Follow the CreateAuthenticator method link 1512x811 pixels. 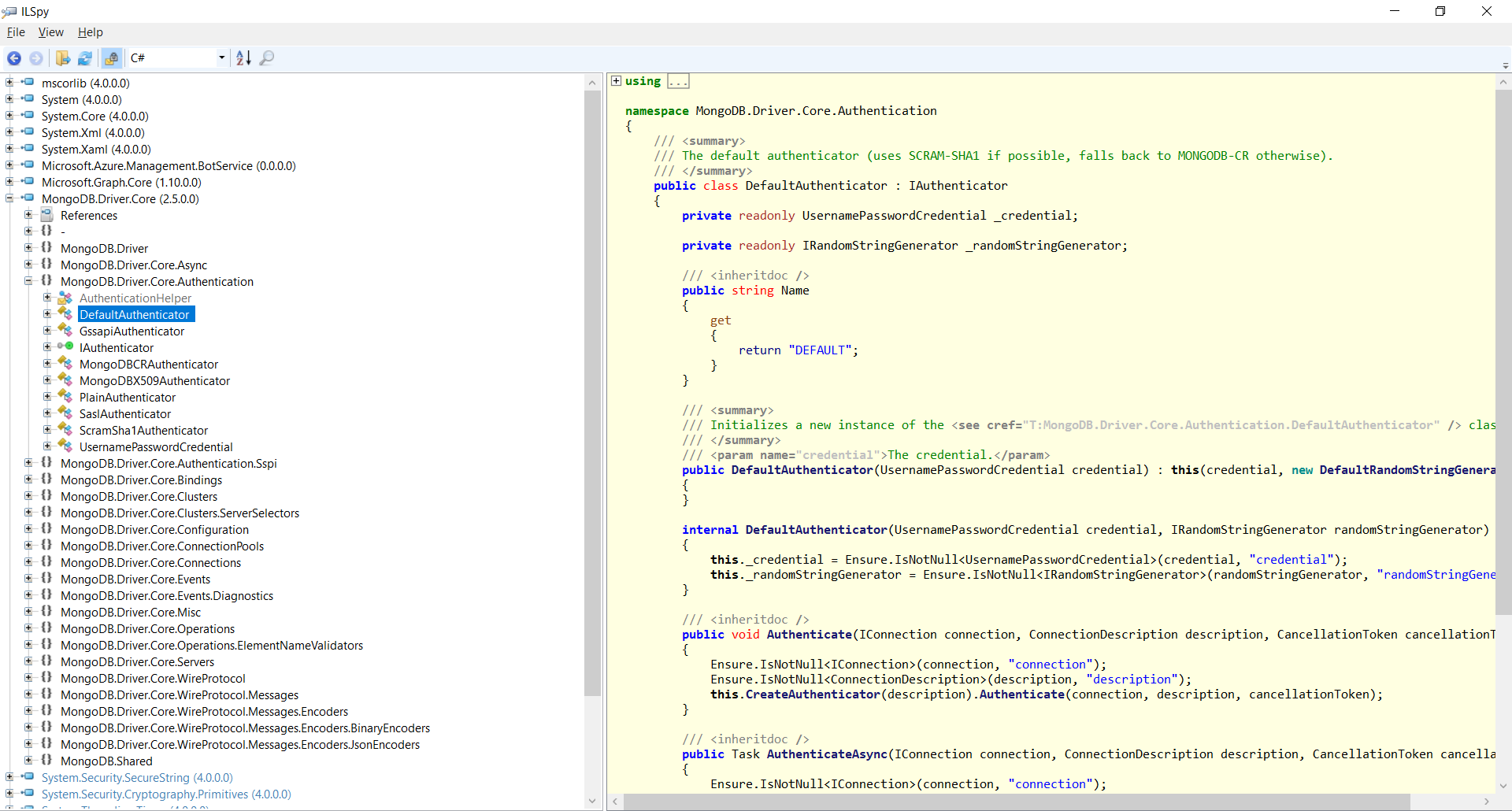(813, 694)
